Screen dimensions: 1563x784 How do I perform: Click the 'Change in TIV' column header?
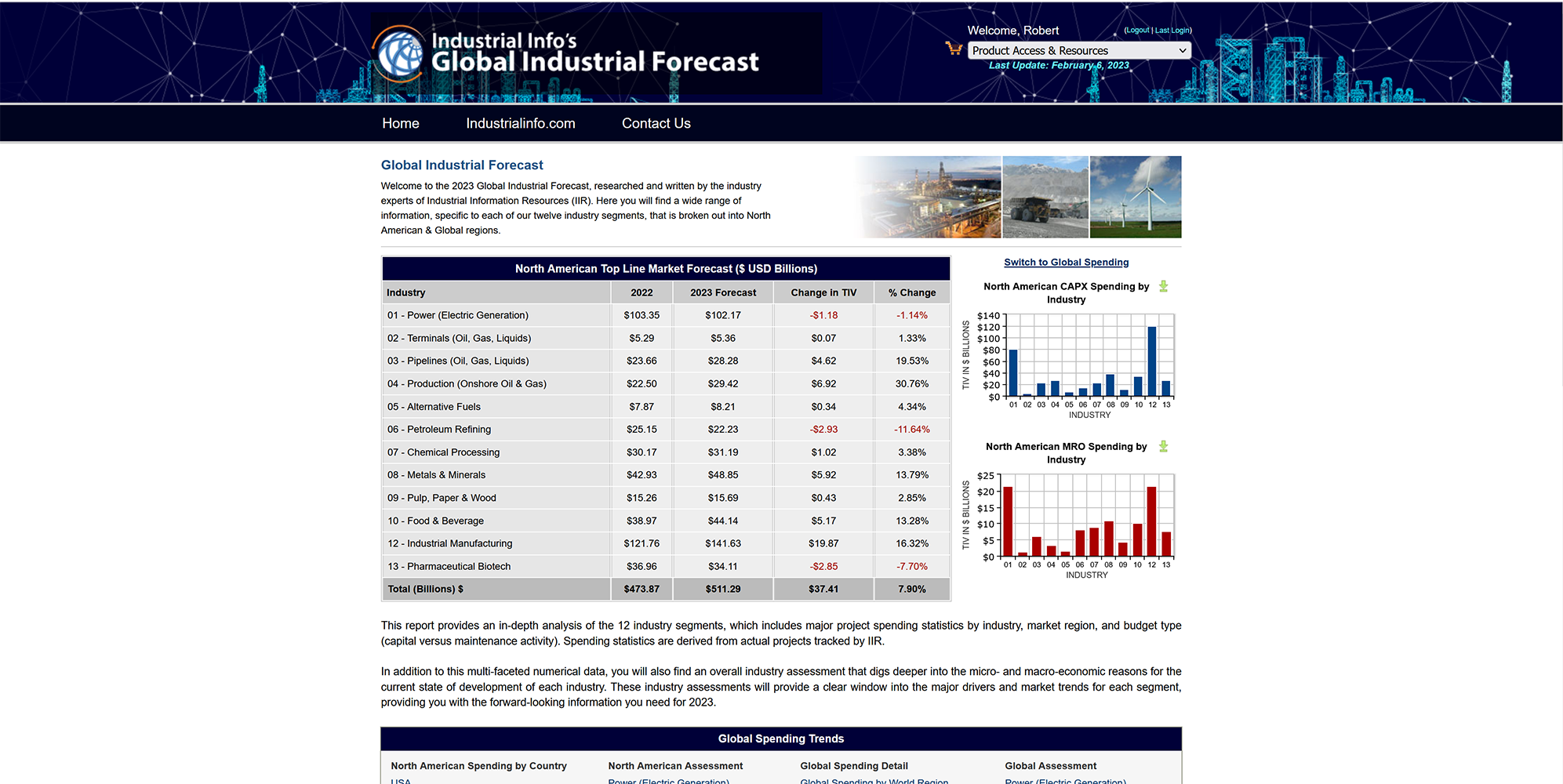click(823, 292)
